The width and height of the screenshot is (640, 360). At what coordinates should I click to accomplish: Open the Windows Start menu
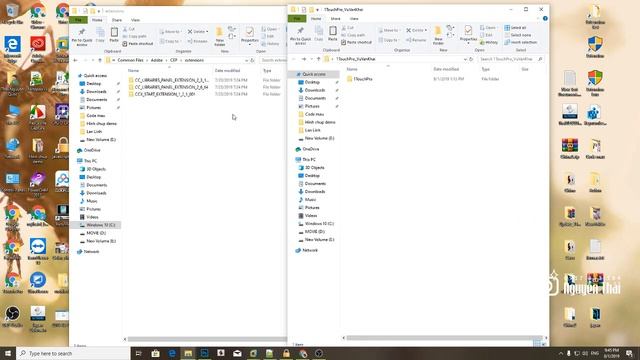tap(8, 353)
